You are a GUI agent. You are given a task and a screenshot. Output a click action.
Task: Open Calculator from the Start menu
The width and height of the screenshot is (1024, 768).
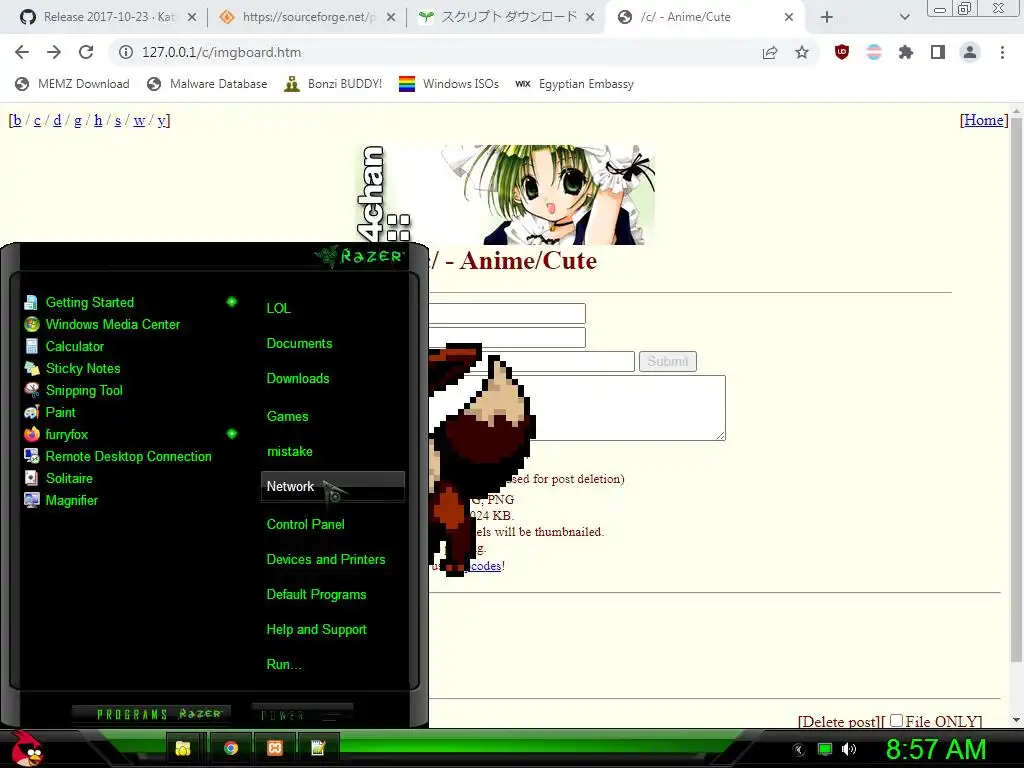64,346
